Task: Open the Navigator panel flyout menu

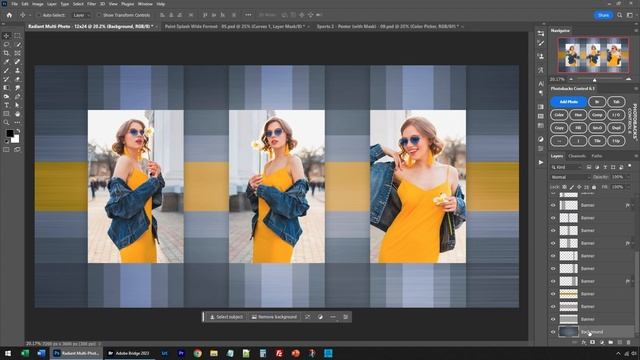Action: (x=636, y=31)
